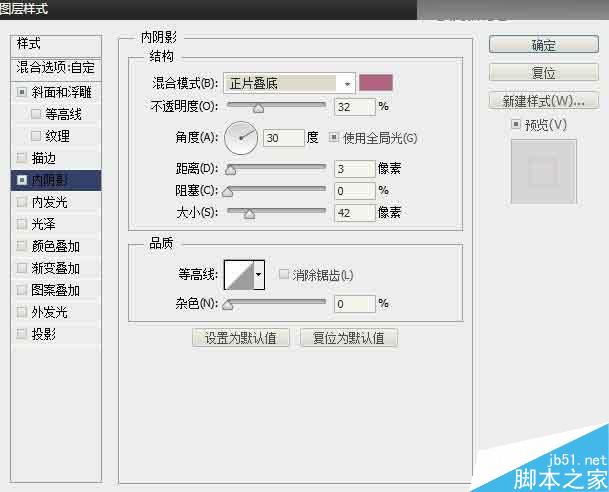Image resolution: width=609 pixels, height=492 pixels.
Task: Toggle the 斜面和浮雕 checkbox
Action: (22, 92)
